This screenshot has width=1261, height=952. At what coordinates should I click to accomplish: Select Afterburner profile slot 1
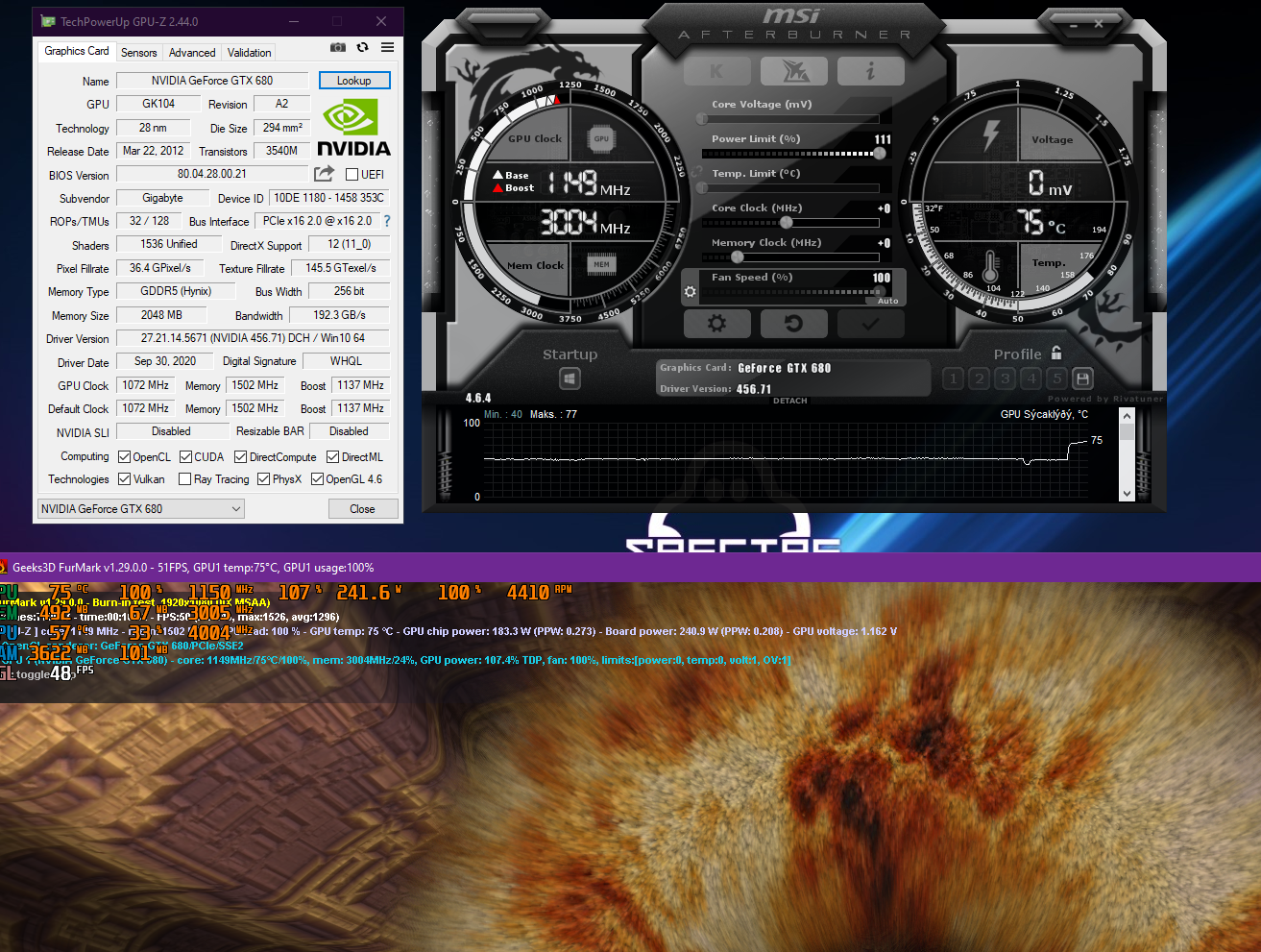click(x=954, y=378)
